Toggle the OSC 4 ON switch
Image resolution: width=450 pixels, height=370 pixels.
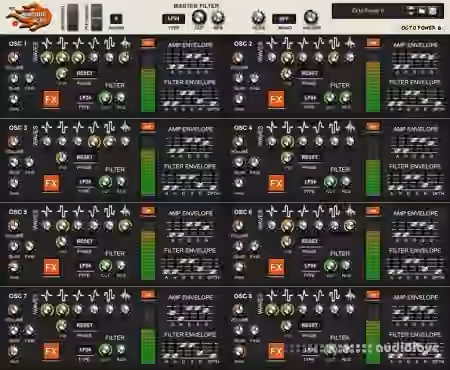point(373,127)
